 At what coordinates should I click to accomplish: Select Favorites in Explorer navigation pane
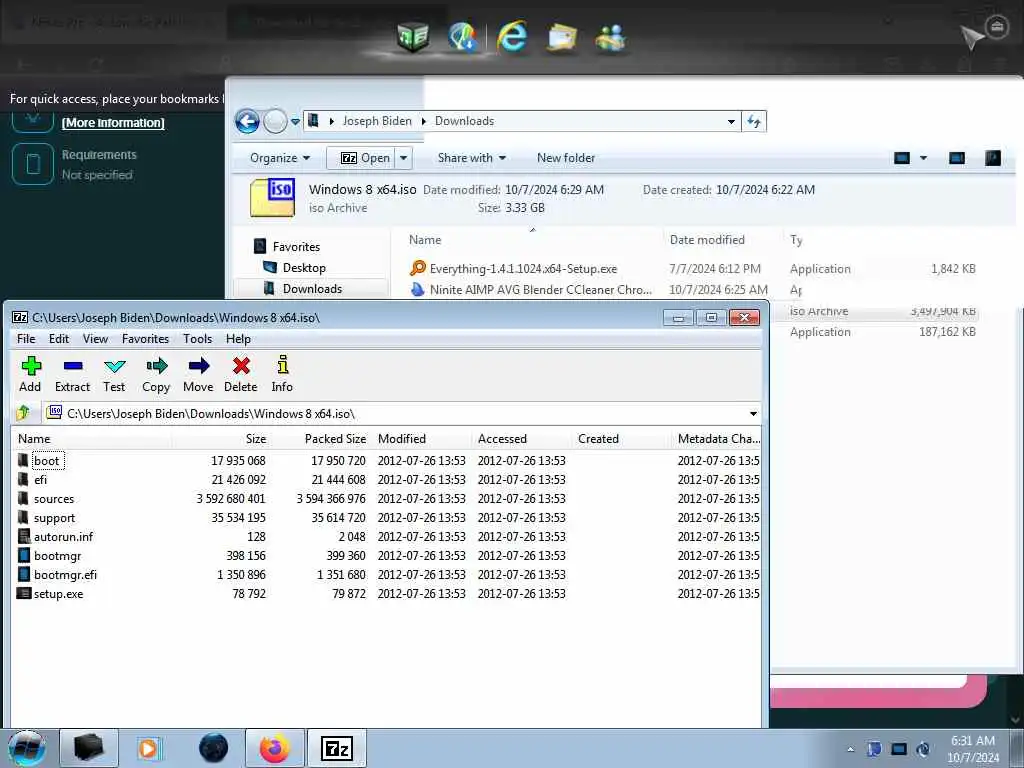pos(296,247)
